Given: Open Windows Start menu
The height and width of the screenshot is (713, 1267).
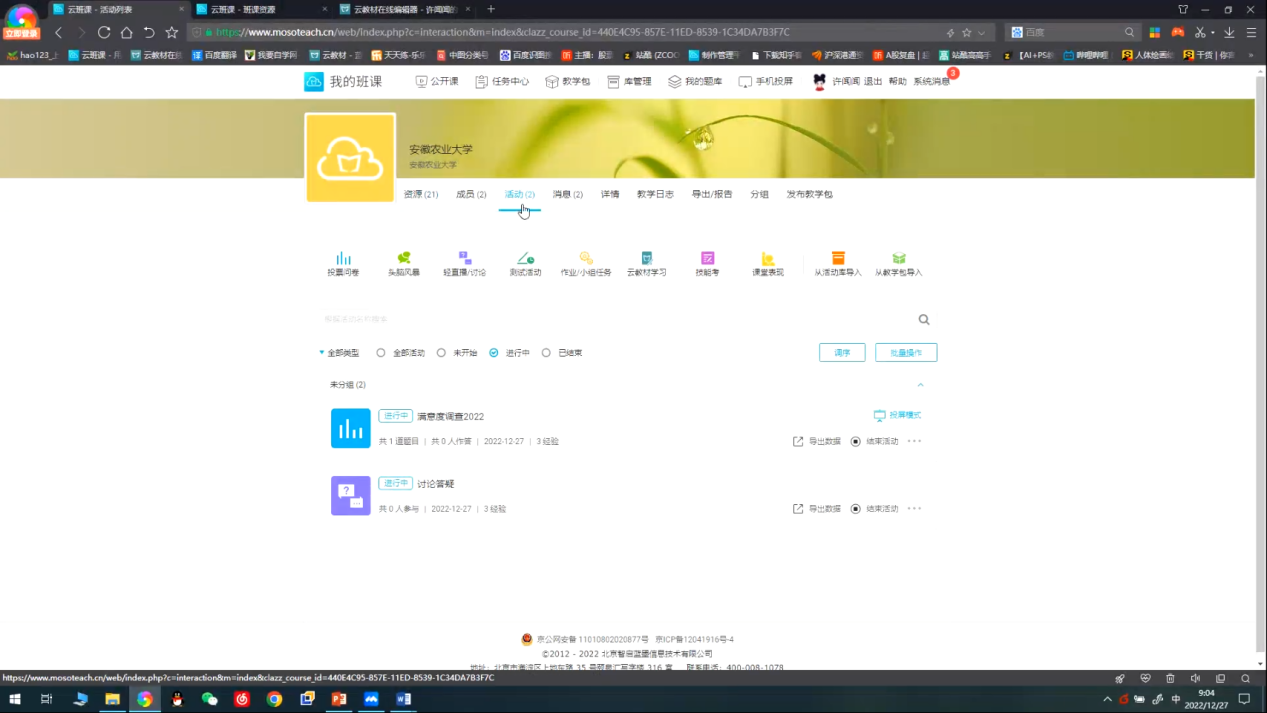Looking at the screenshot, I should (x=14, y=699).
